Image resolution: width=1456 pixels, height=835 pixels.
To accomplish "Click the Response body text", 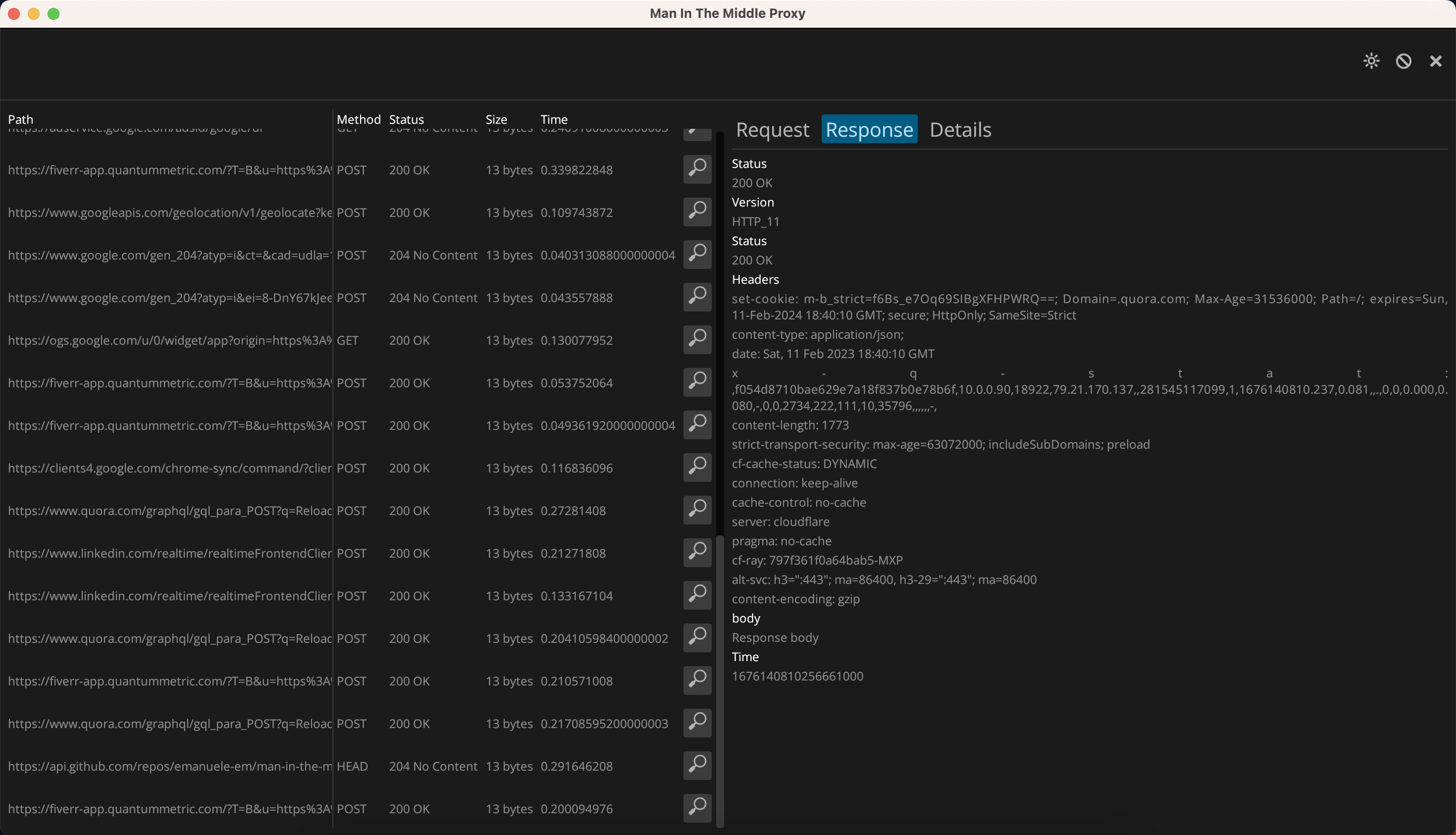I will pyautogui.click(x=775, y=638).
